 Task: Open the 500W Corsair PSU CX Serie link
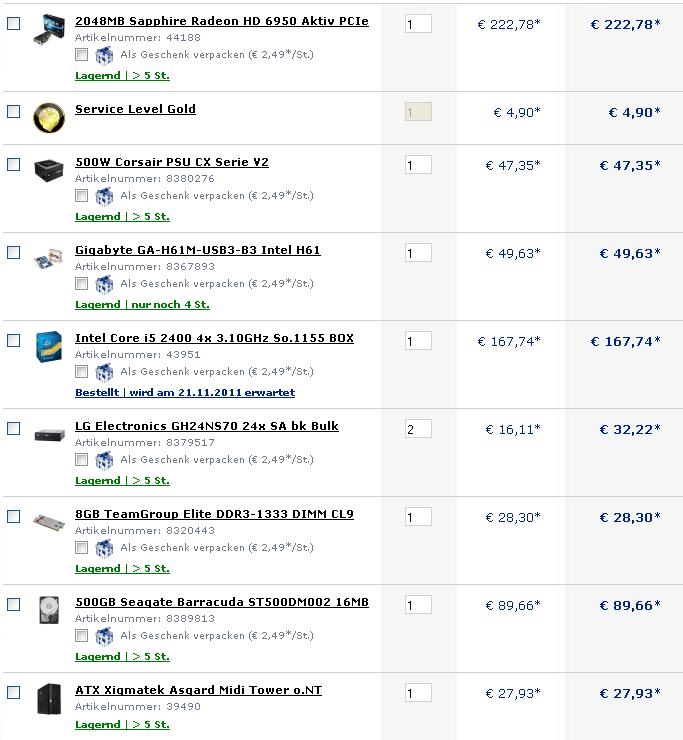coord(172,162)
